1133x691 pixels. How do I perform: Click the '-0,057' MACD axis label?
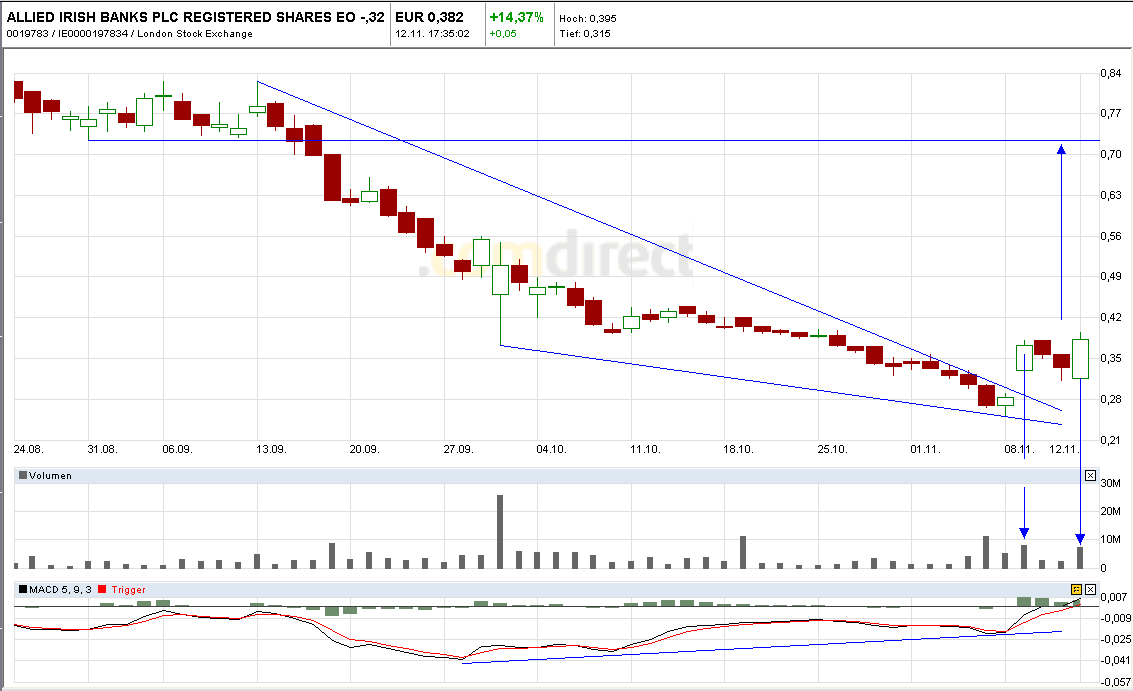(x=1114, y=682)
